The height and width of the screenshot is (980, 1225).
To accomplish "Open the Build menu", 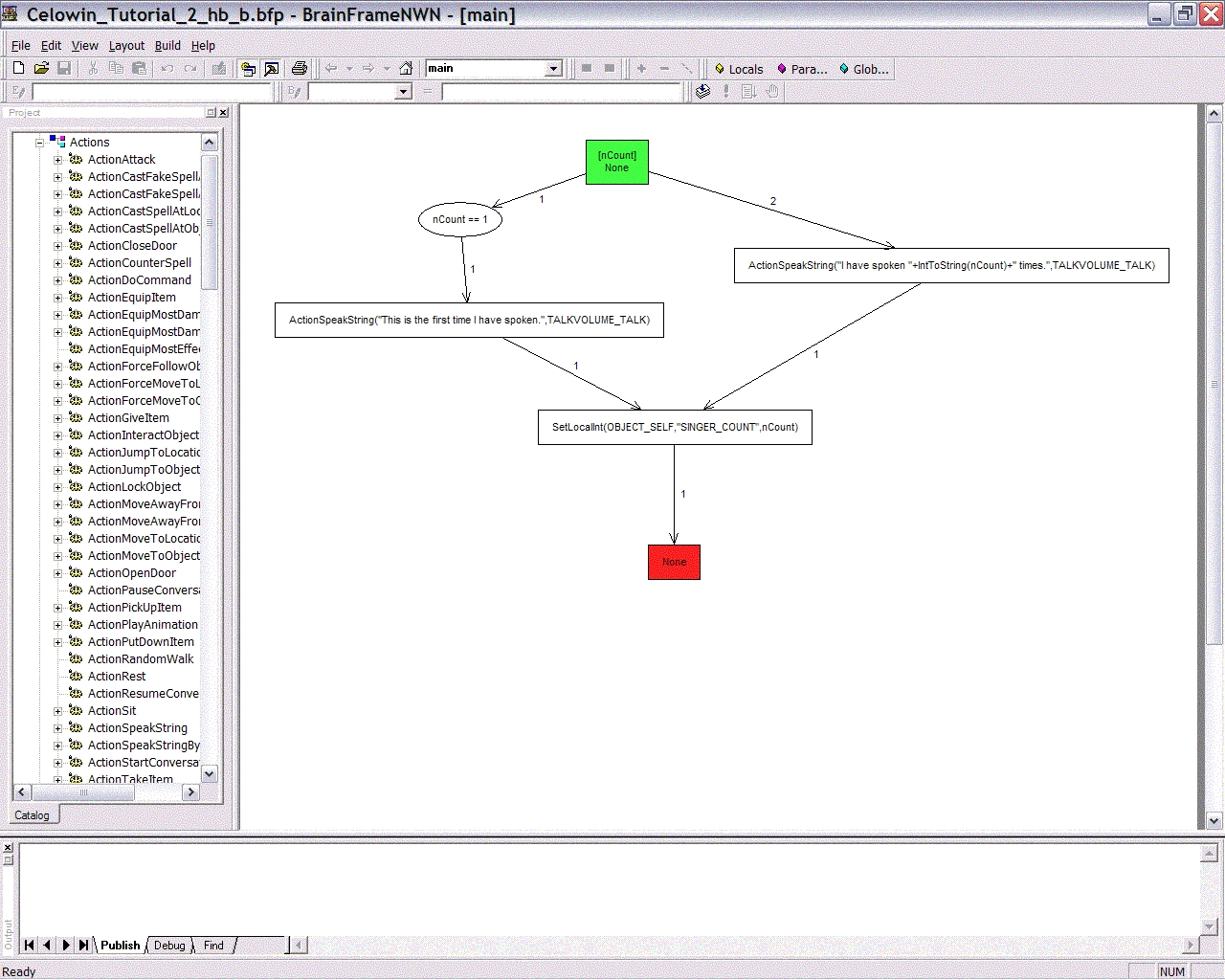I will (x=167, y=45).
